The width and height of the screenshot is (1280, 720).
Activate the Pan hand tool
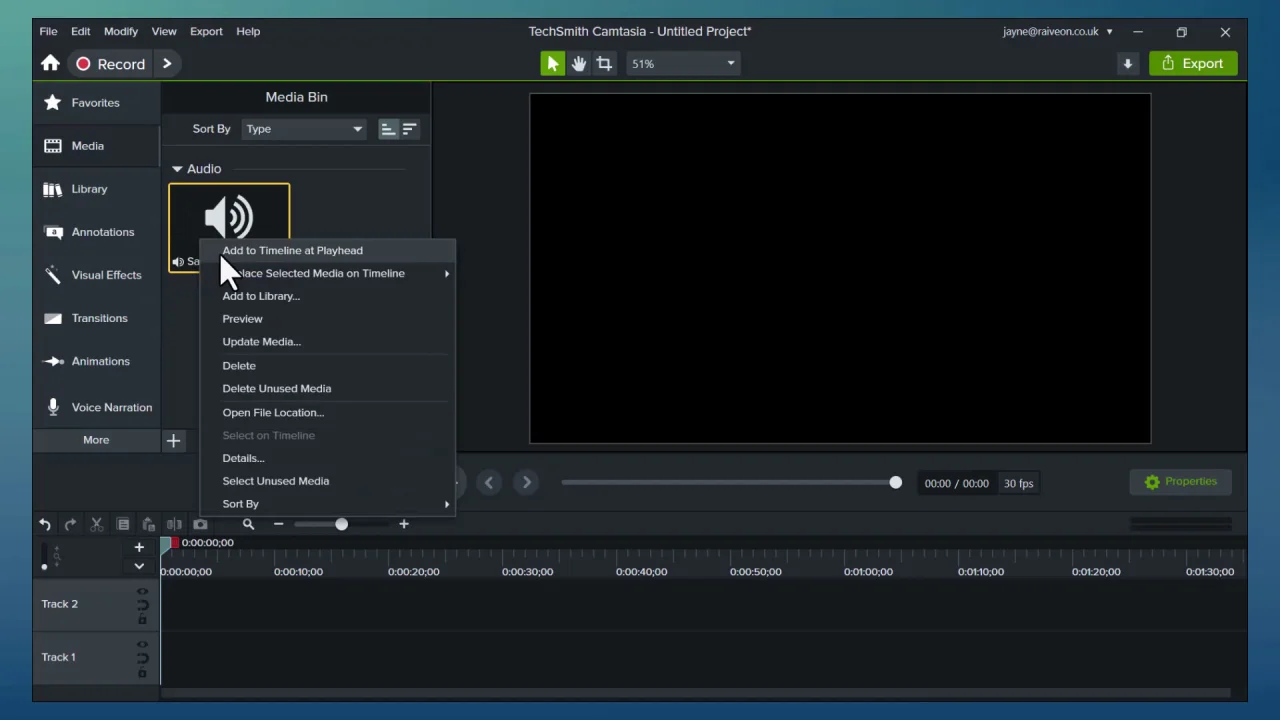[578, 63]
